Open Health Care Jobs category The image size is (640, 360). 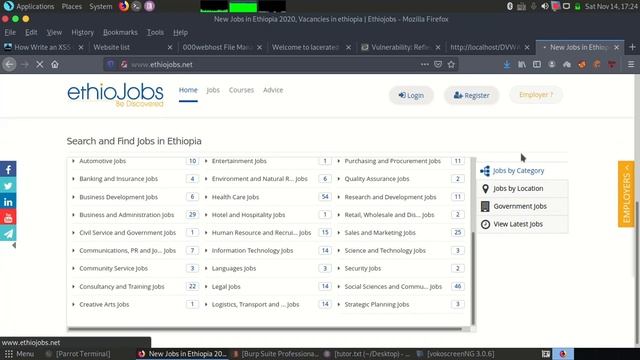pos(235,197)
